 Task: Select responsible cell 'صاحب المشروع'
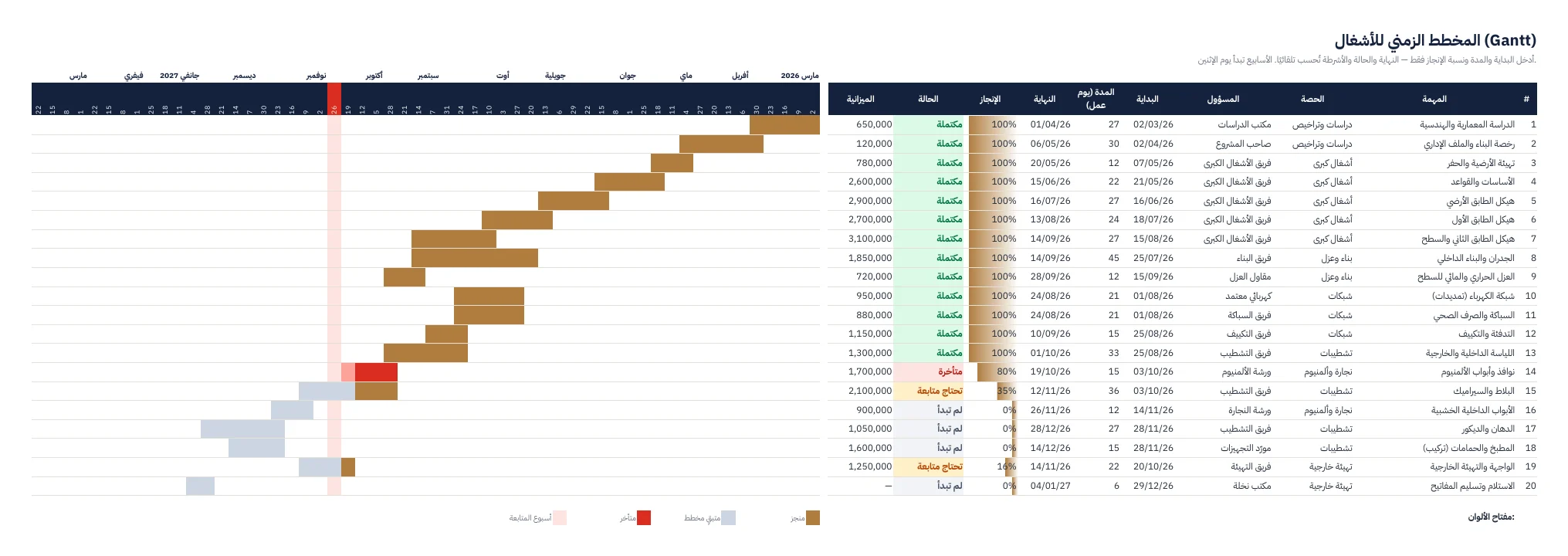[x=1243, y=144]
